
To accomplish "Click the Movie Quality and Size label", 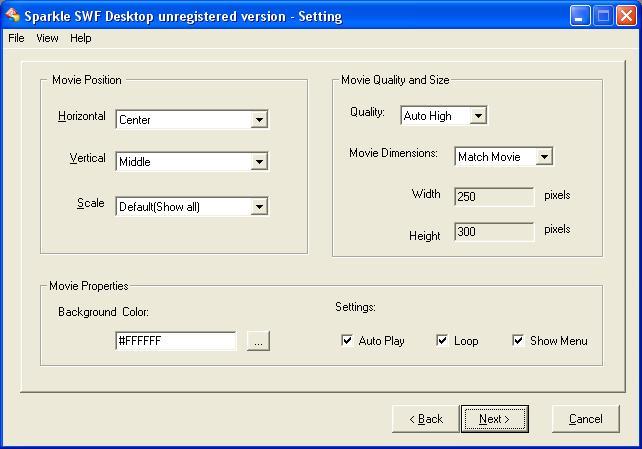I will [395, 80].
